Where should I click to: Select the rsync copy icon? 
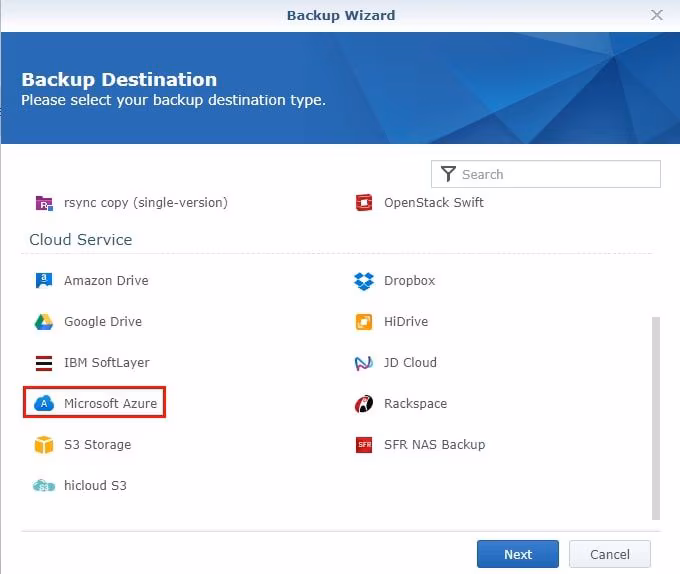point(43,203)
